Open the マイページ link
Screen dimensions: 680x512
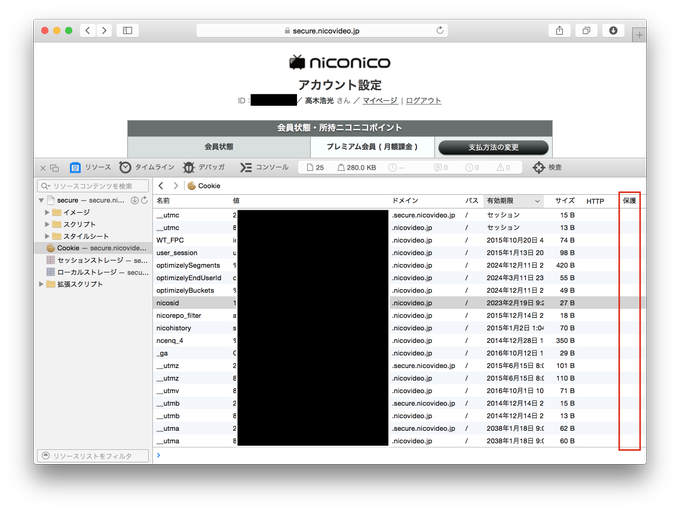380,101
